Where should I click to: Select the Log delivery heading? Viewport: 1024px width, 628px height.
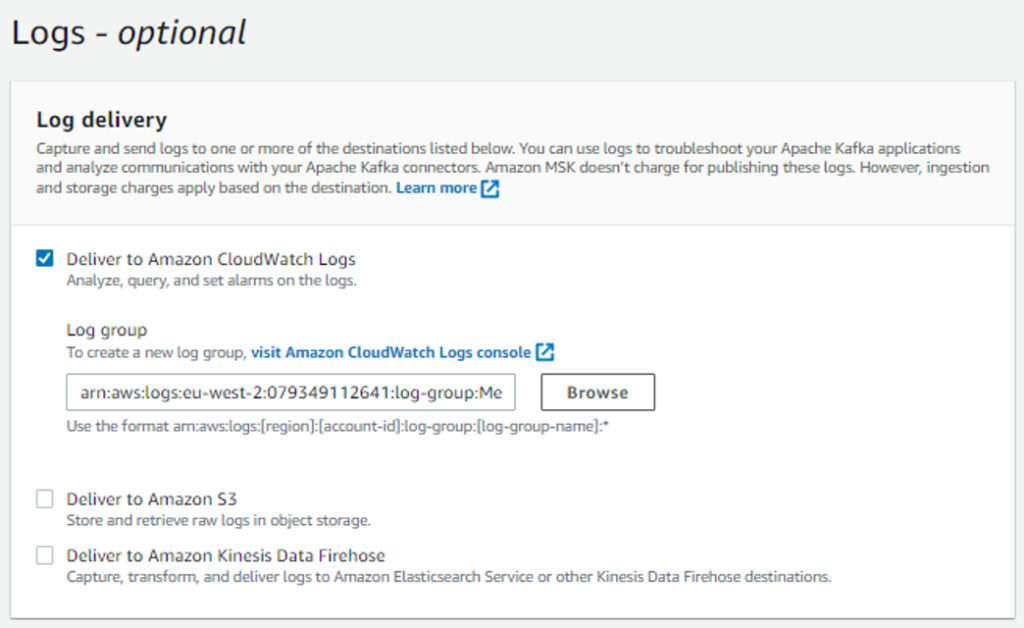click(x=102, y=119)
